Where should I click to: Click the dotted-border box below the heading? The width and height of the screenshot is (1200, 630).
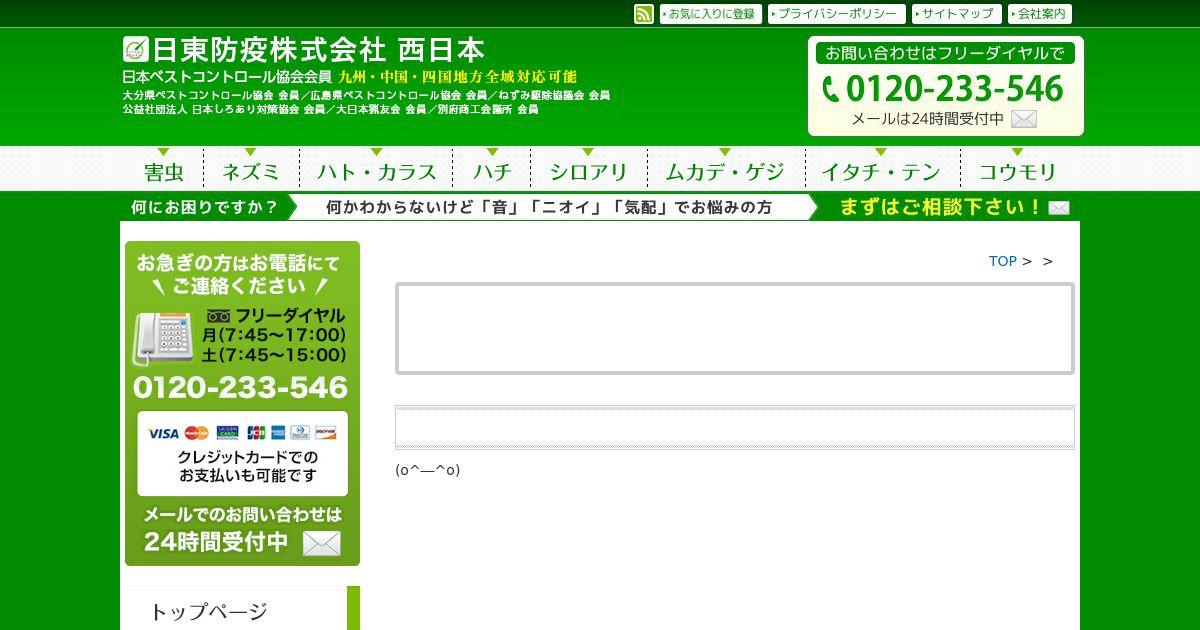point(735,427)
